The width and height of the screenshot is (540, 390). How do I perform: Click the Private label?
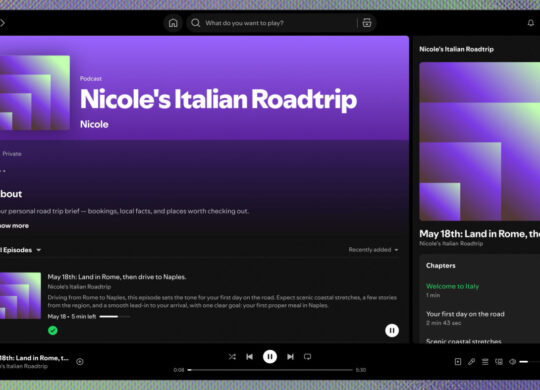coord(12,154)
